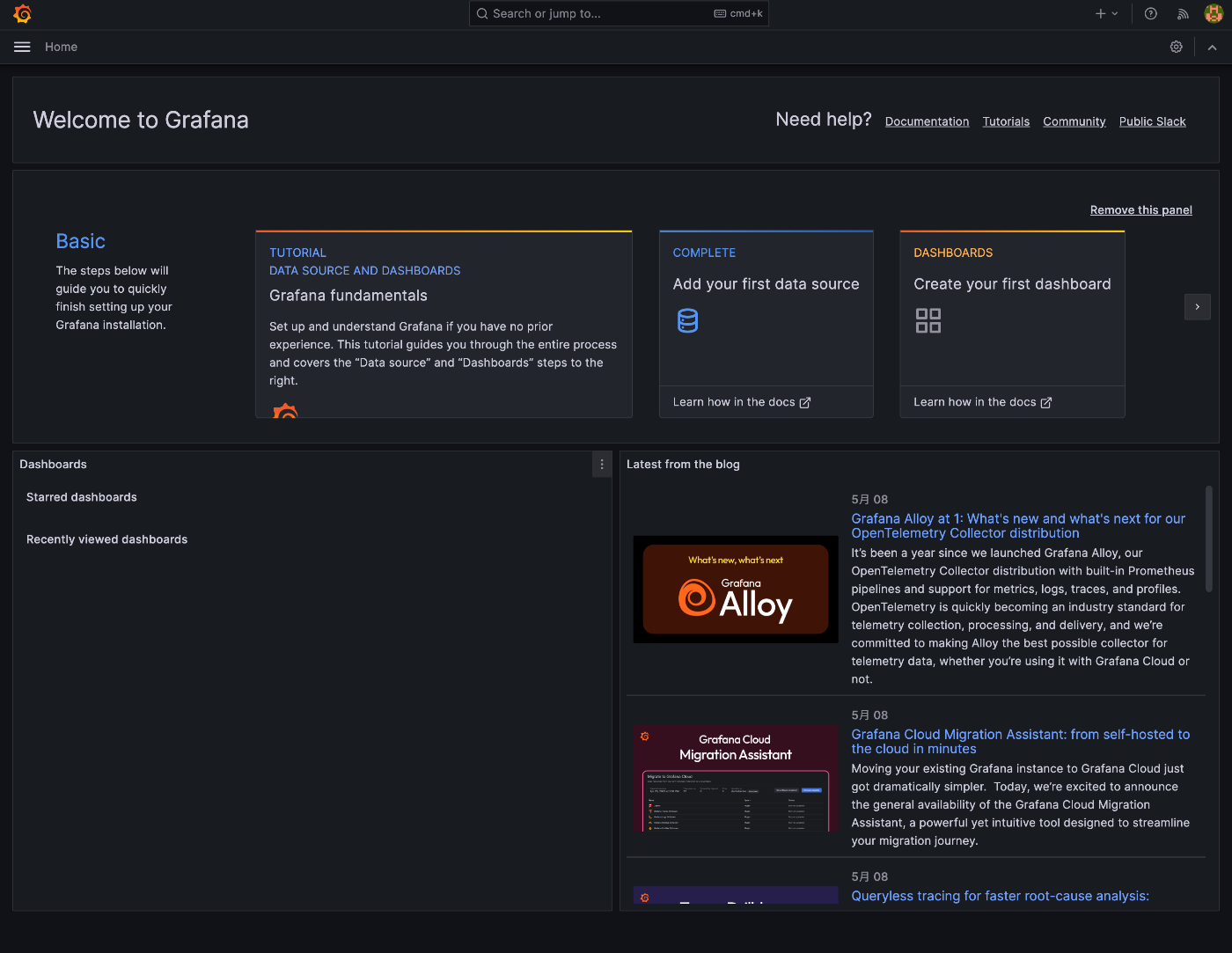Click the dashboard grid icon
The height and width of the screenshot is (953, 1232).
(928, 320)
